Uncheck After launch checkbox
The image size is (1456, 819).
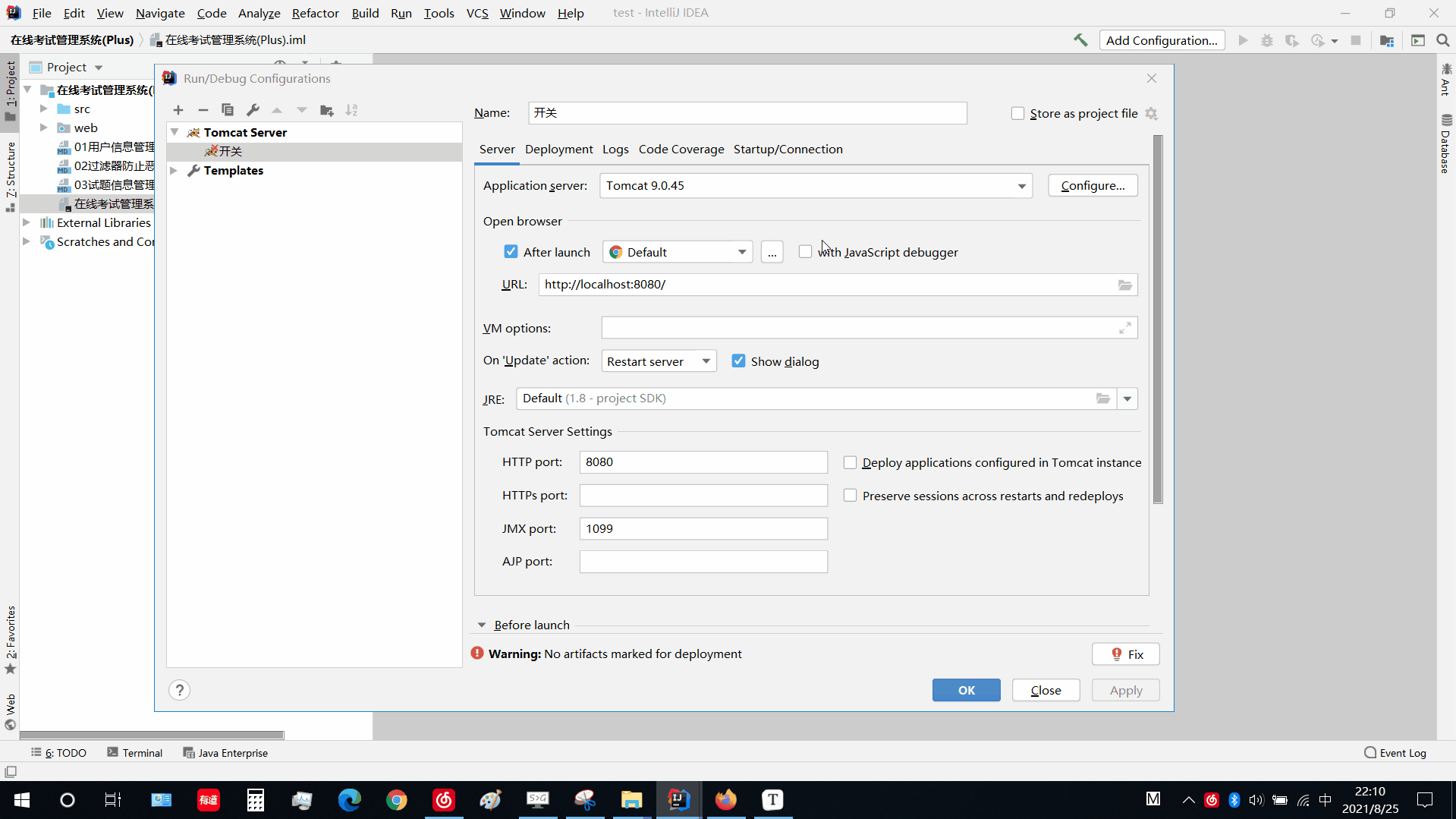[511, 252]
